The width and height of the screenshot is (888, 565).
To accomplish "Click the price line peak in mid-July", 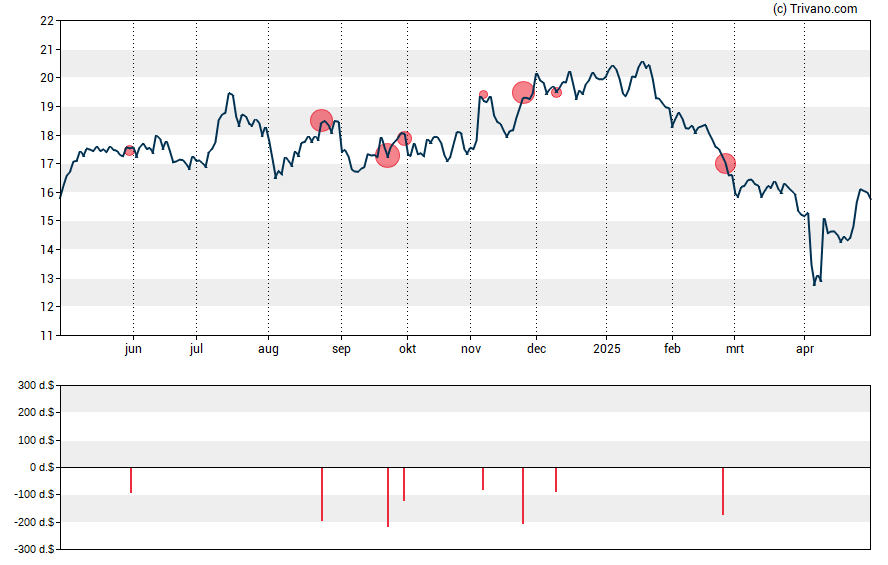I will (x=229, y=93).
